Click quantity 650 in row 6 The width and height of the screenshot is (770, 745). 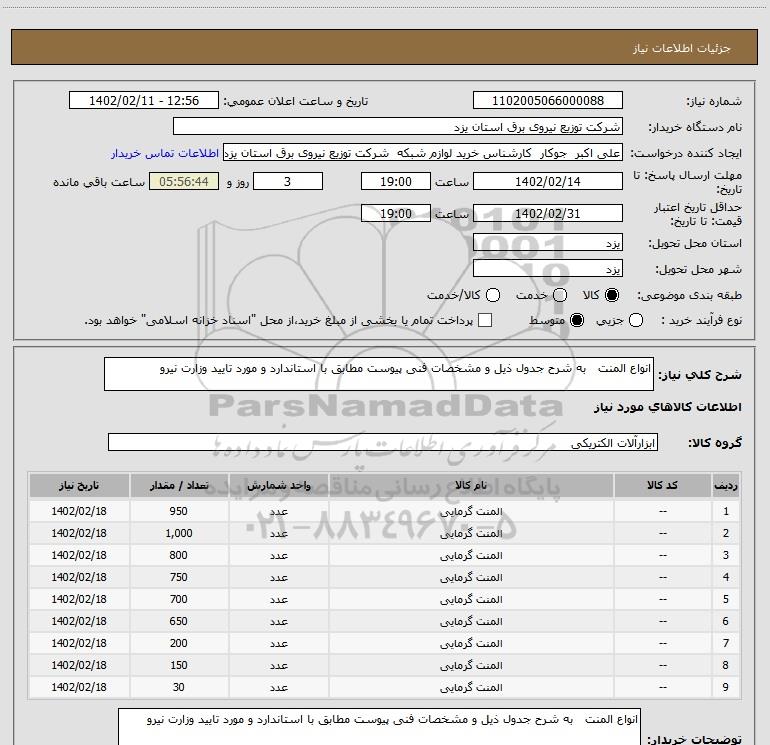click(x=179, y=621)
